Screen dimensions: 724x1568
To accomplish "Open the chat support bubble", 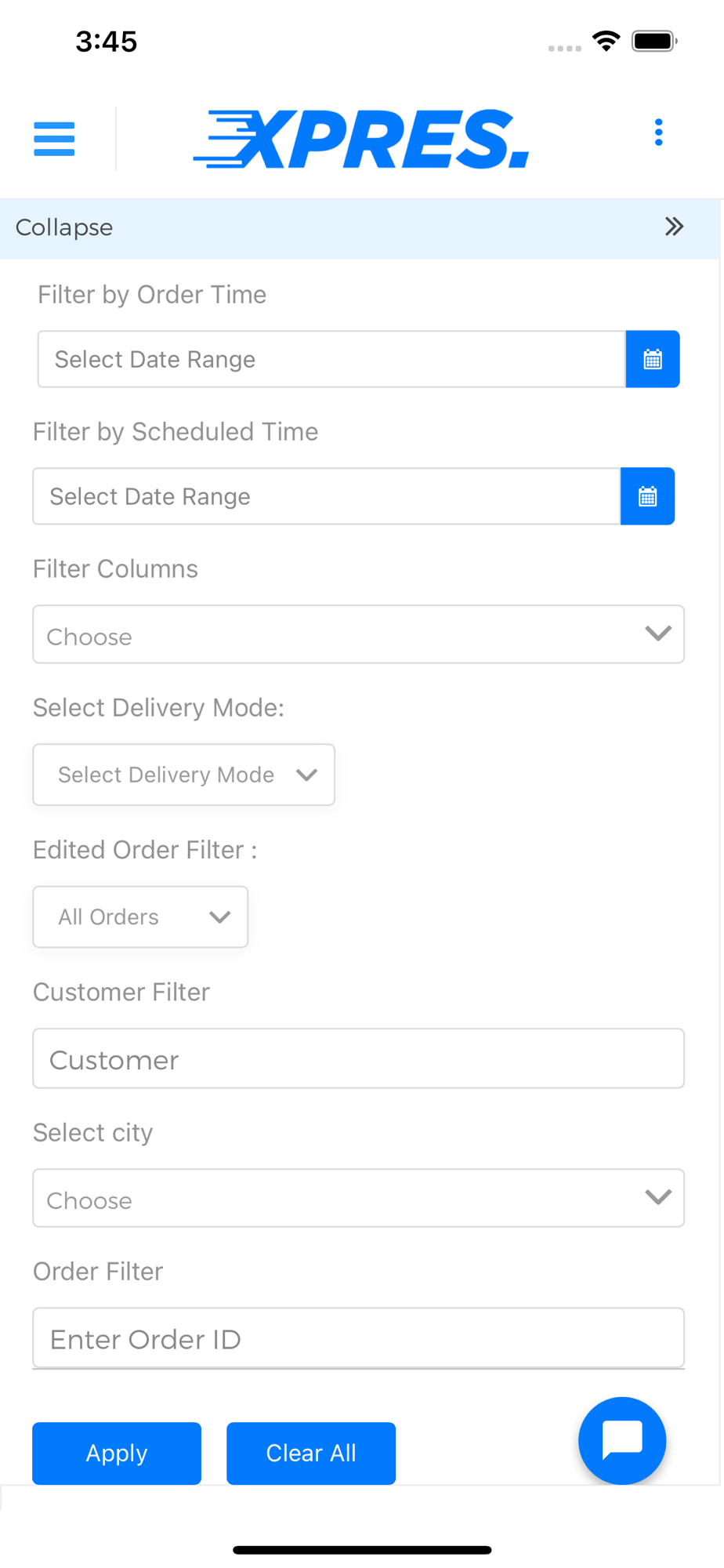I will click(x=622, y=1440).
